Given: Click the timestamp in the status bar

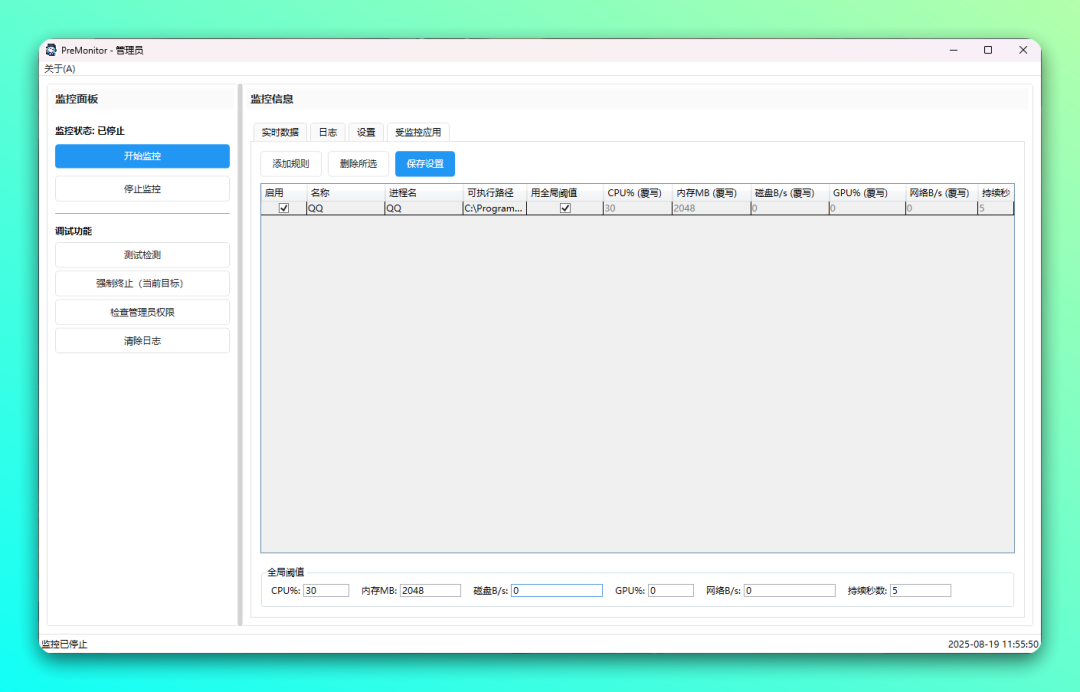Looking at the screenshot, I should (x=993, y=644).
